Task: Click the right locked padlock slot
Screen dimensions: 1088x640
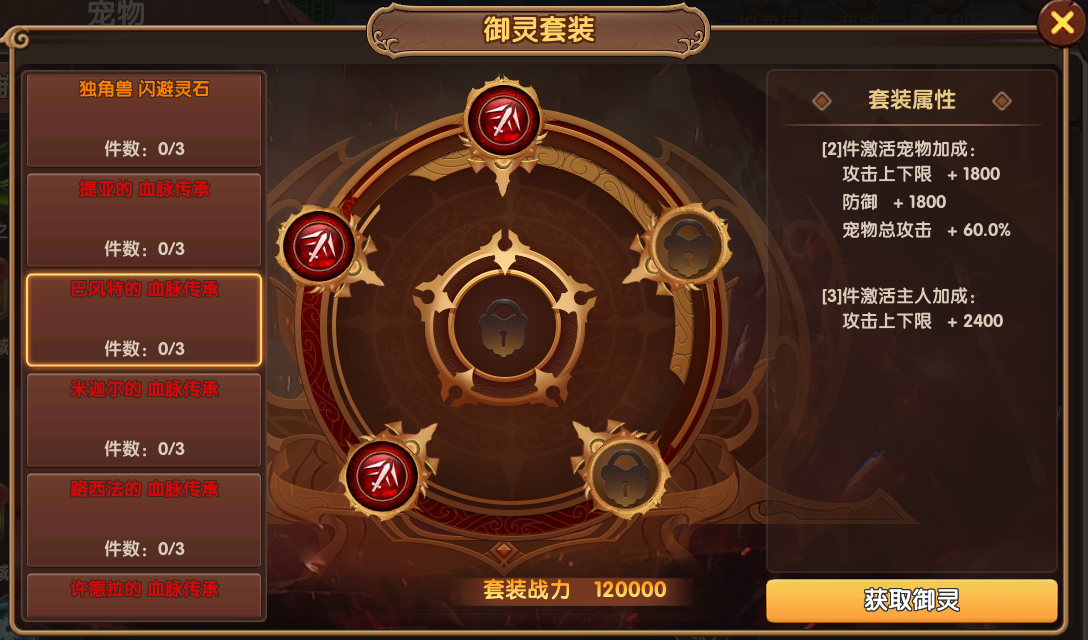Action: click(x=688, y=245)
